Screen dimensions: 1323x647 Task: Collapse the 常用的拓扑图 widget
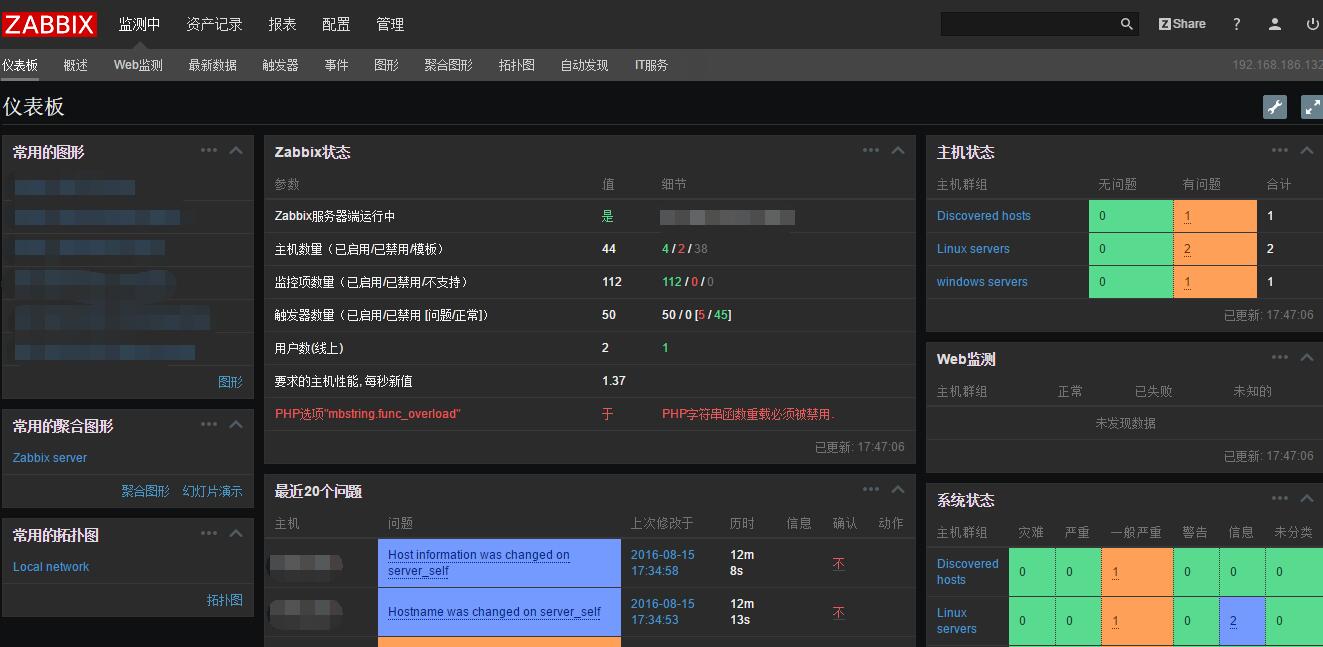(x=236, y=533)
